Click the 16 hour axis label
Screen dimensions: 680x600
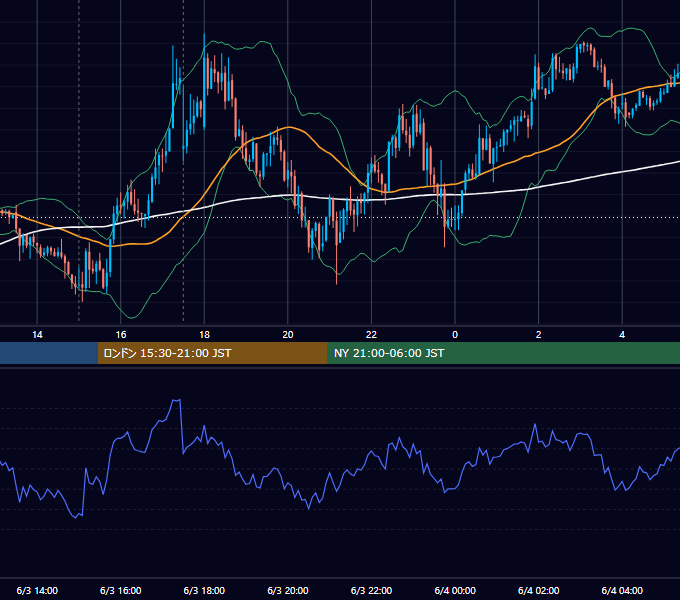tap(121, 335)
